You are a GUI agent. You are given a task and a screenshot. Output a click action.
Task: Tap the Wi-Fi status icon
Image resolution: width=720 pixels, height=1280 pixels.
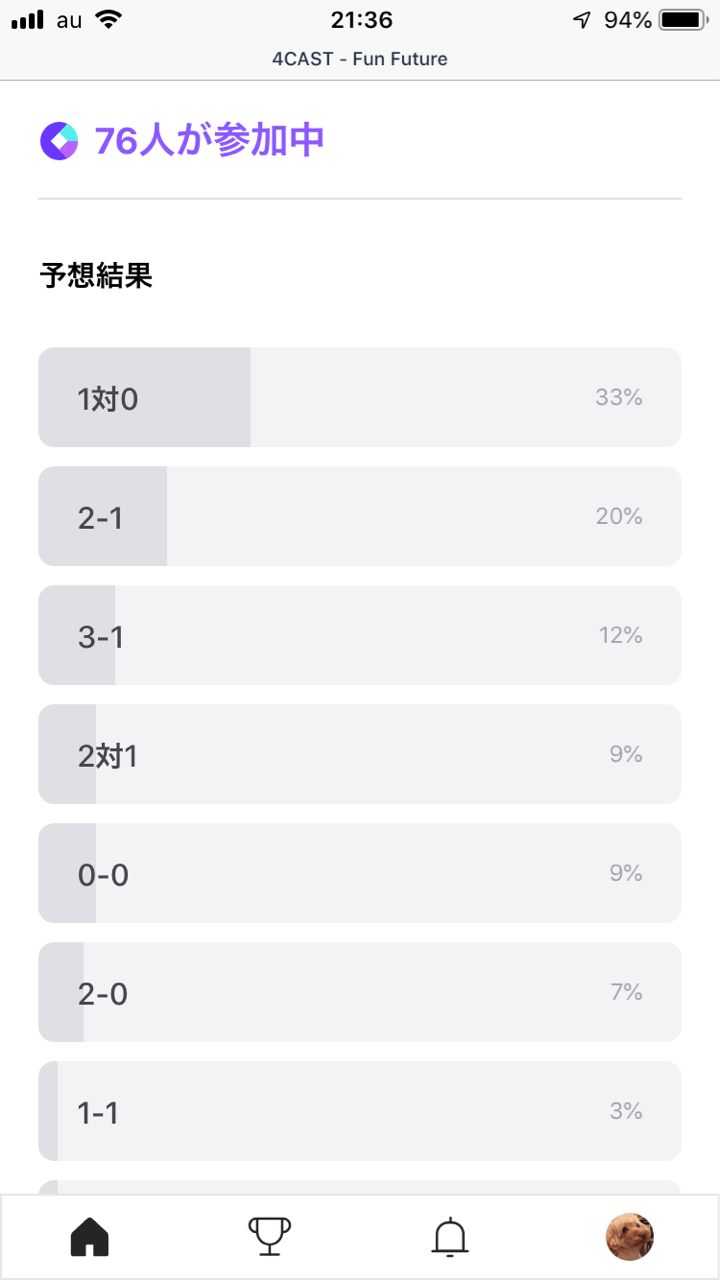click(109, 20)
